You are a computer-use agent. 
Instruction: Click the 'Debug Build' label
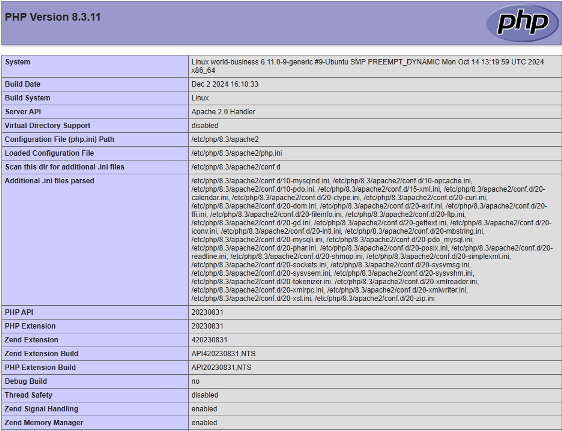pos(26,382)
